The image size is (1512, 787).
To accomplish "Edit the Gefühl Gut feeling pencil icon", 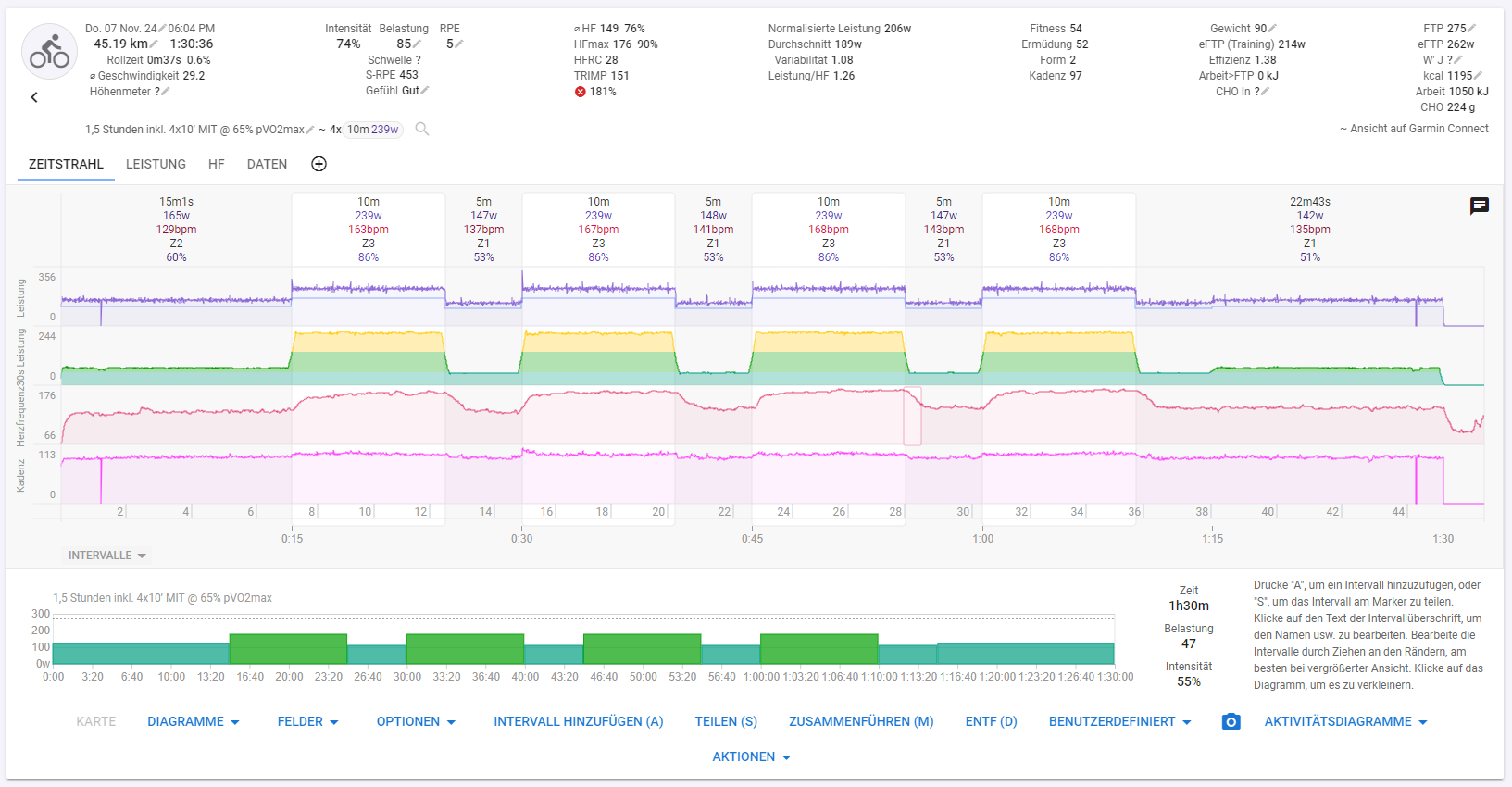I will [425, 91].
